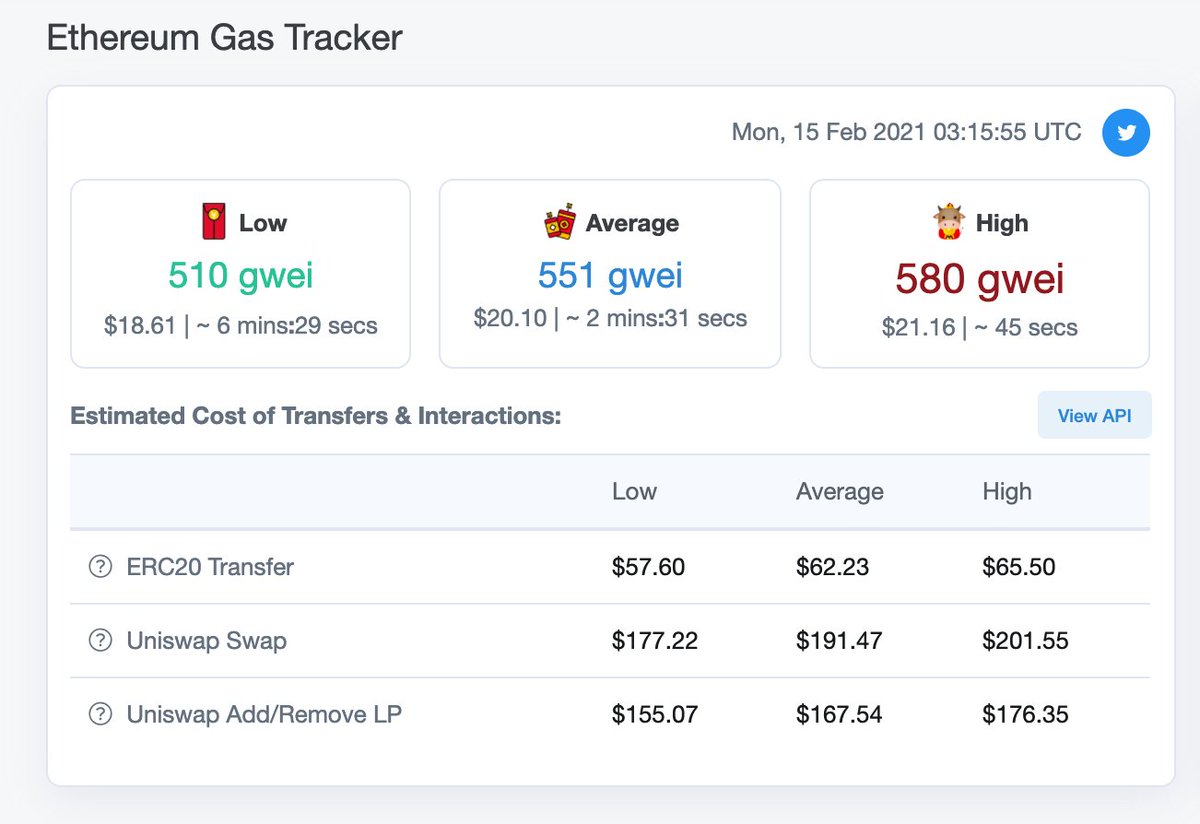
Task: Click the Twitter share icon
Action: 1126,133
